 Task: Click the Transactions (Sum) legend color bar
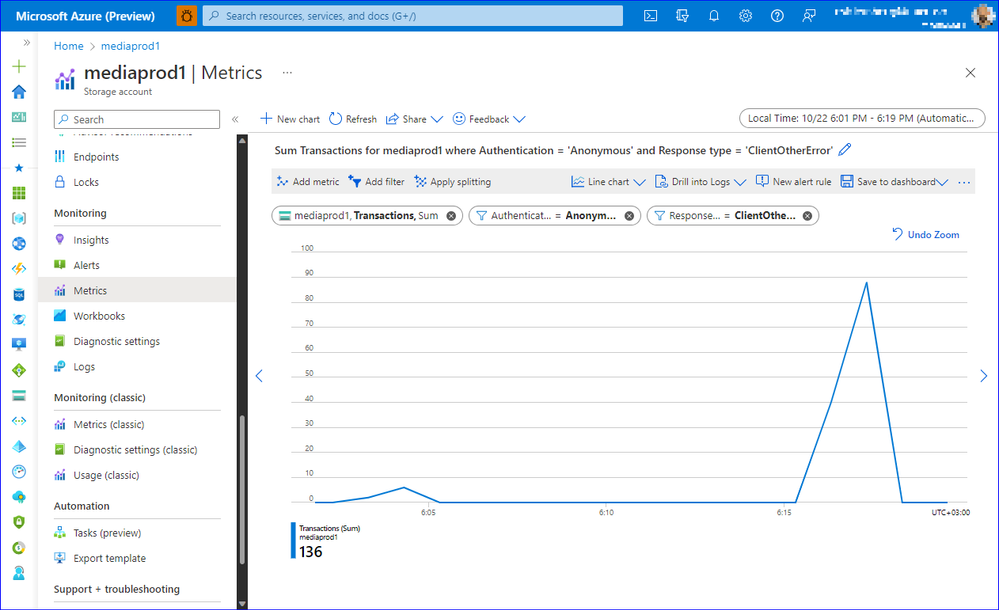293,541
